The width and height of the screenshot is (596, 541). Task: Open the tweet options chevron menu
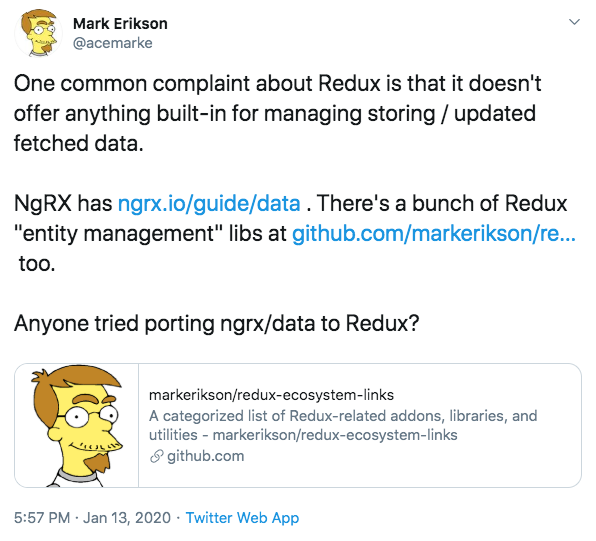(x=574, y=22)
